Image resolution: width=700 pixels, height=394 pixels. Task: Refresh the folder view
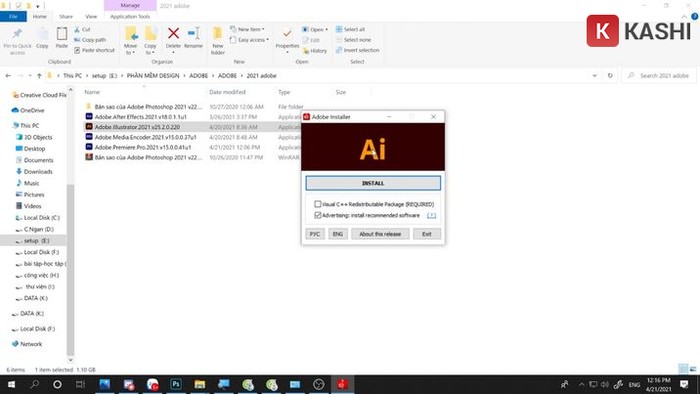point(610,76)
